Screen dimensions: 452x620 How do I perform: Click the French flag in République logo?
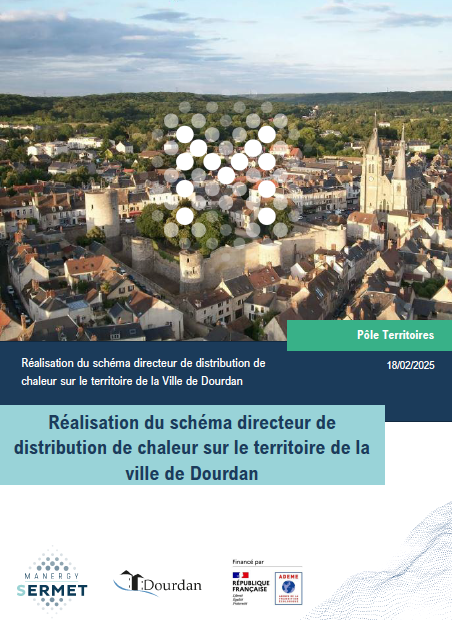pos(240,575)
